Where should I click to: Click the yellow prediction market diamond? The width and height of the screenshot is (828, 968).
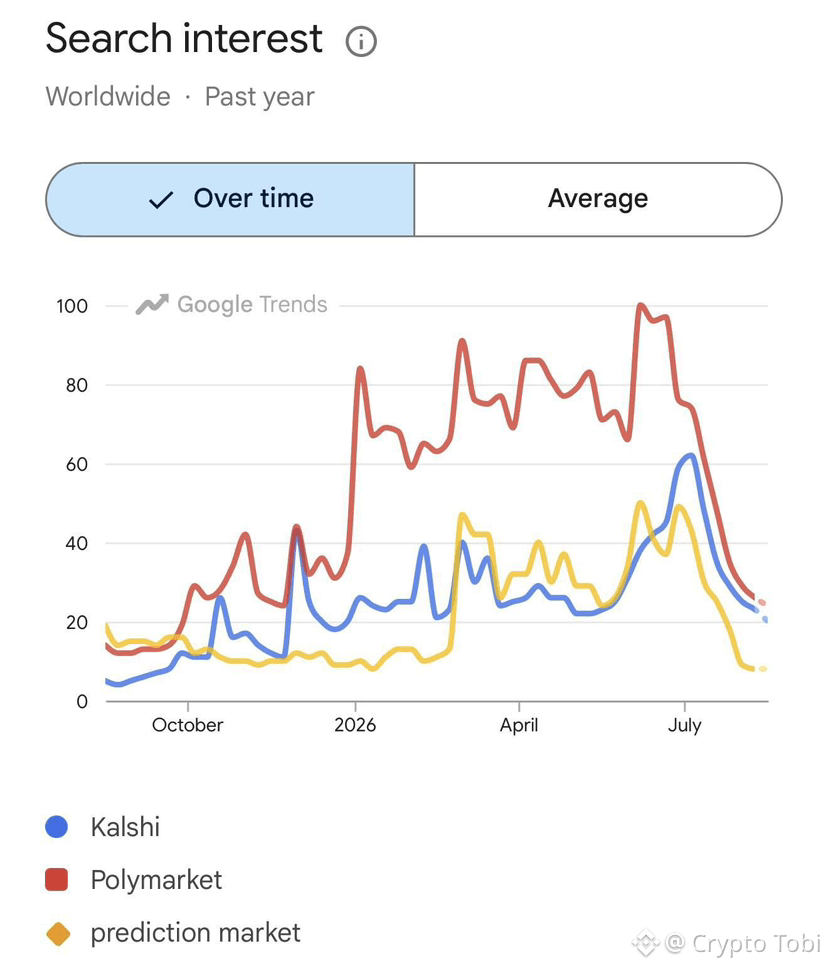point(58,933)
